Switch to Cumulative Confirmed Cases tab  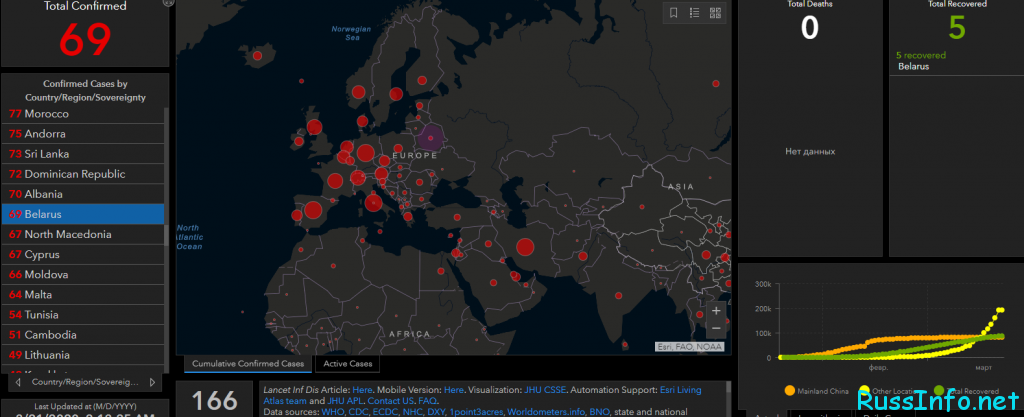248,363
